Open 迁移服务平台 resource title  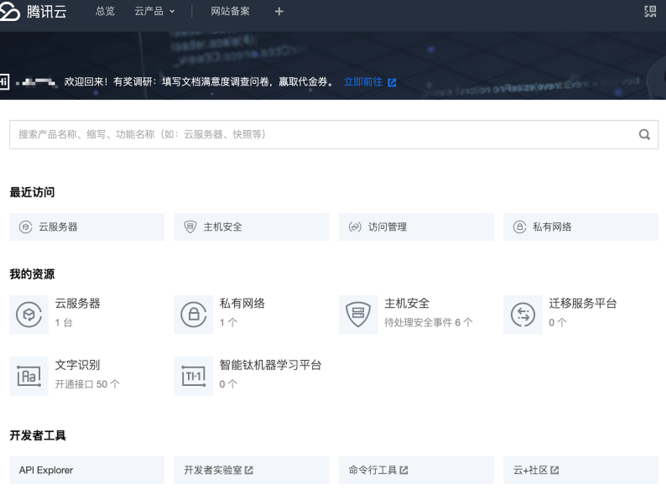583,303
